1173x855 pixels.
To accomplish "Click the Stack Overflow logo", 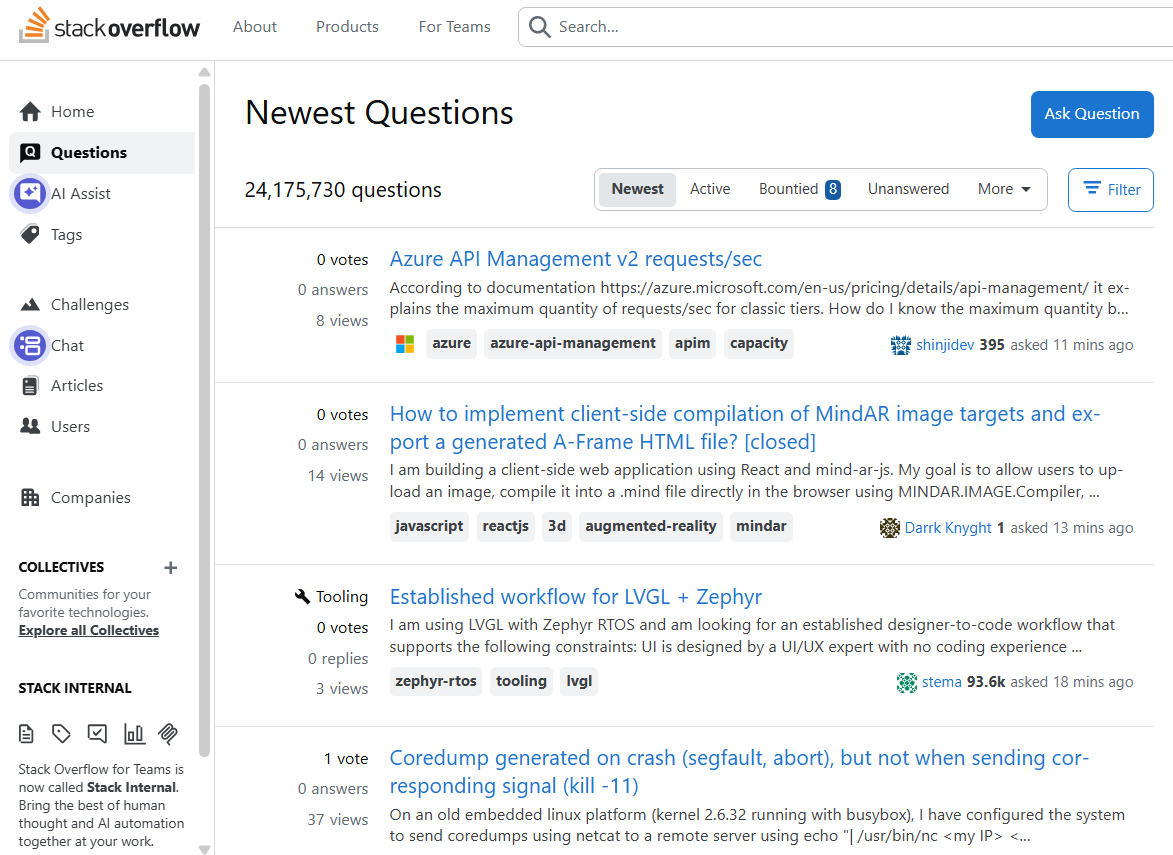I will click(109, 27).
